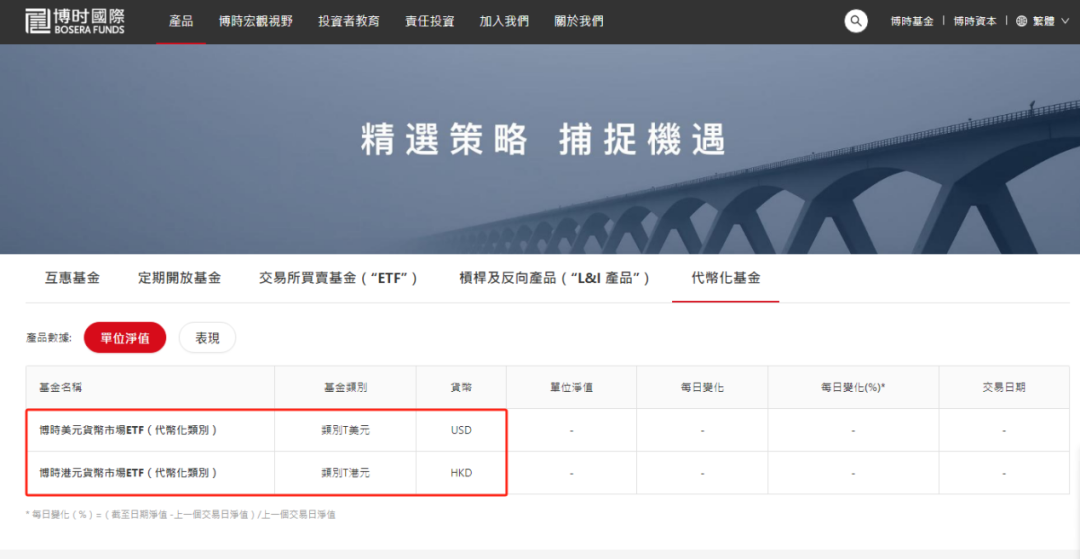This screenshot has width=1080, height=559.
Task: Follow the 博時資本 link
Action: (x=974, y=21)
